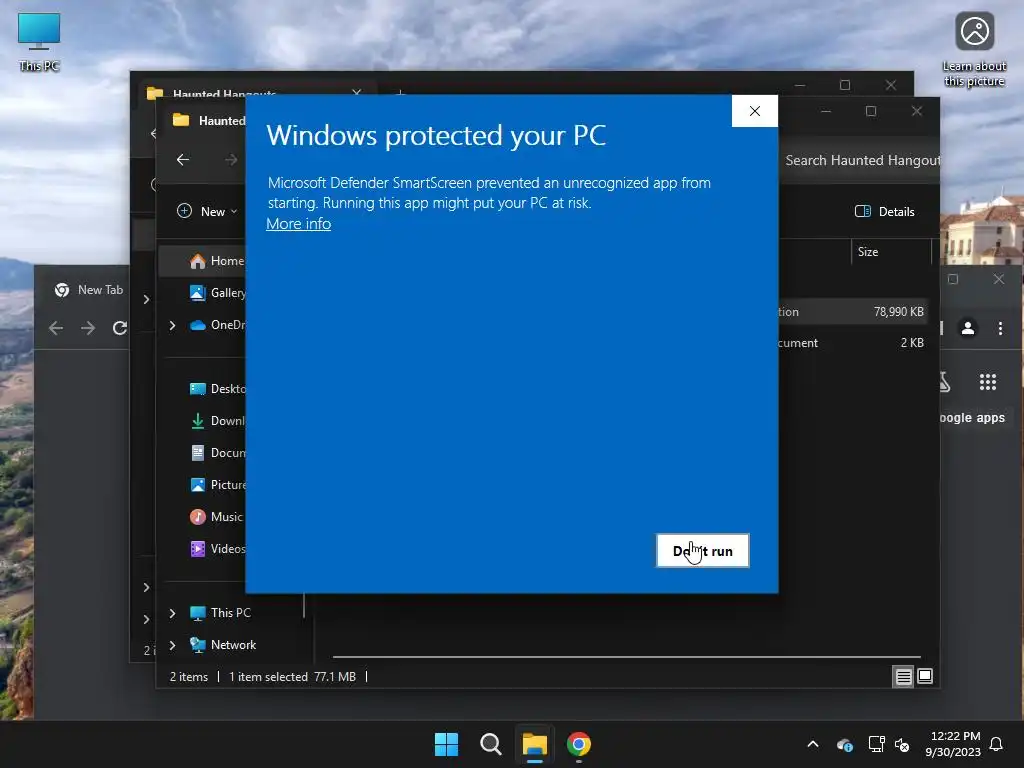Open the Chrome profile icon
This screenshot has width=1024, height=768.
968,328
